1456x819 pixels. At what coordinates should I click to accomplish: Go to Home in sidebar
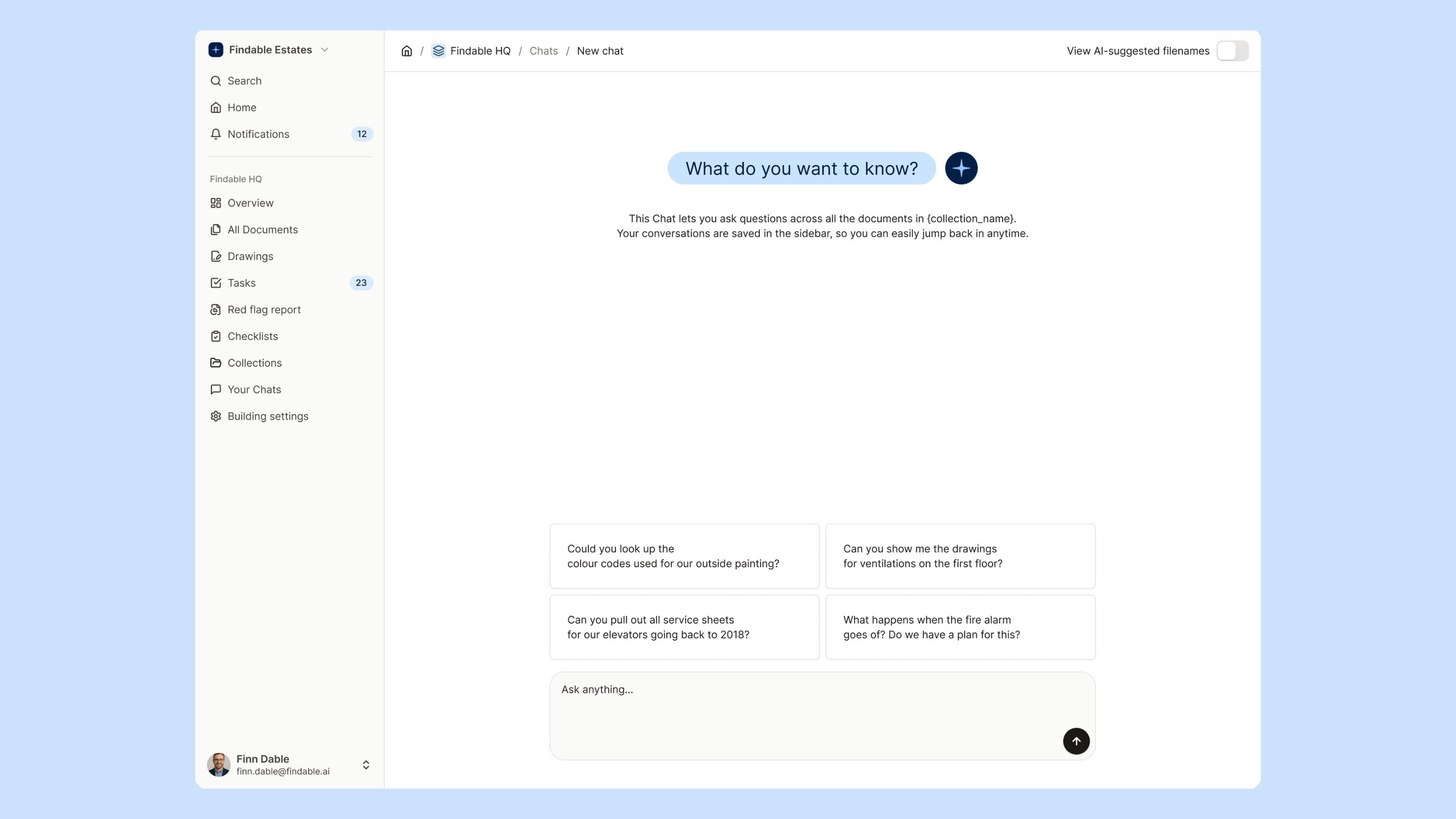pyautogui.click(x=242, y=107)
